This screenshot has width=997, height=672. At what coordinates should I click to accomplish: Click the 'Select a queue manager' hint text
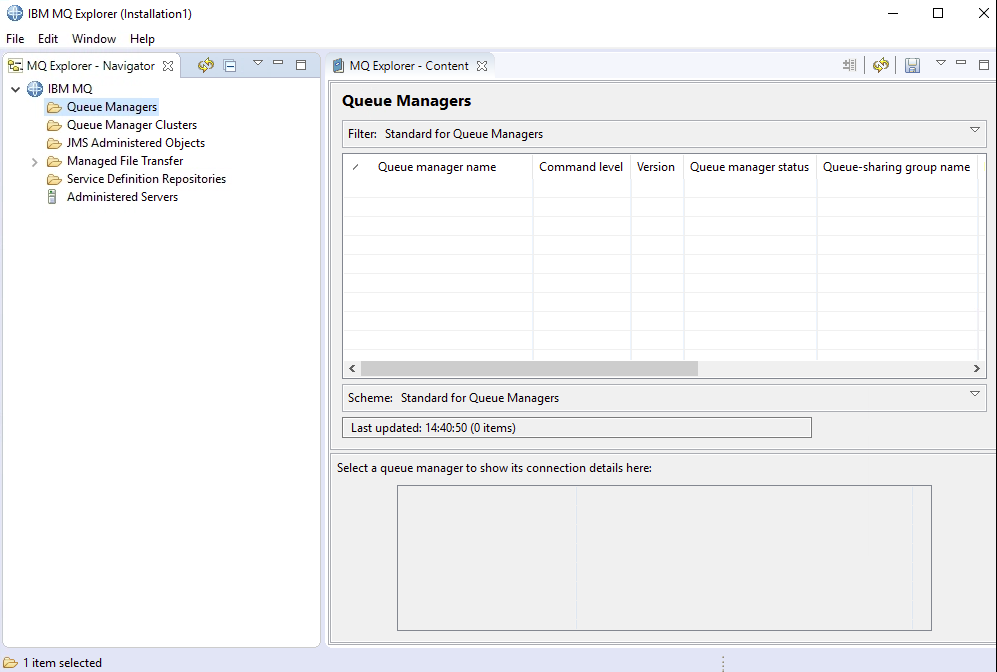click(x=494, y=468)
